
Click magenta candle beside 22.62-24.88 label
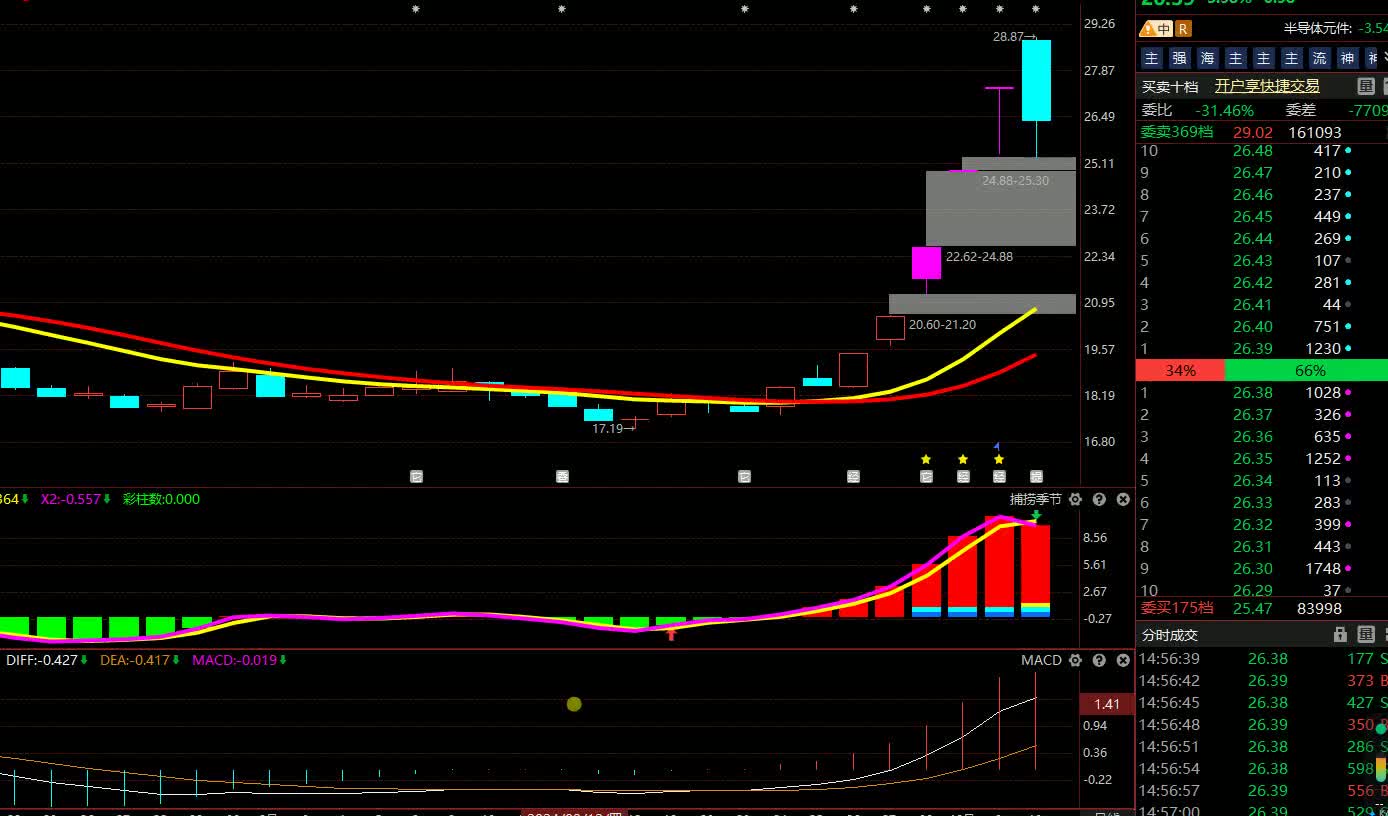[x=926, y=263]
